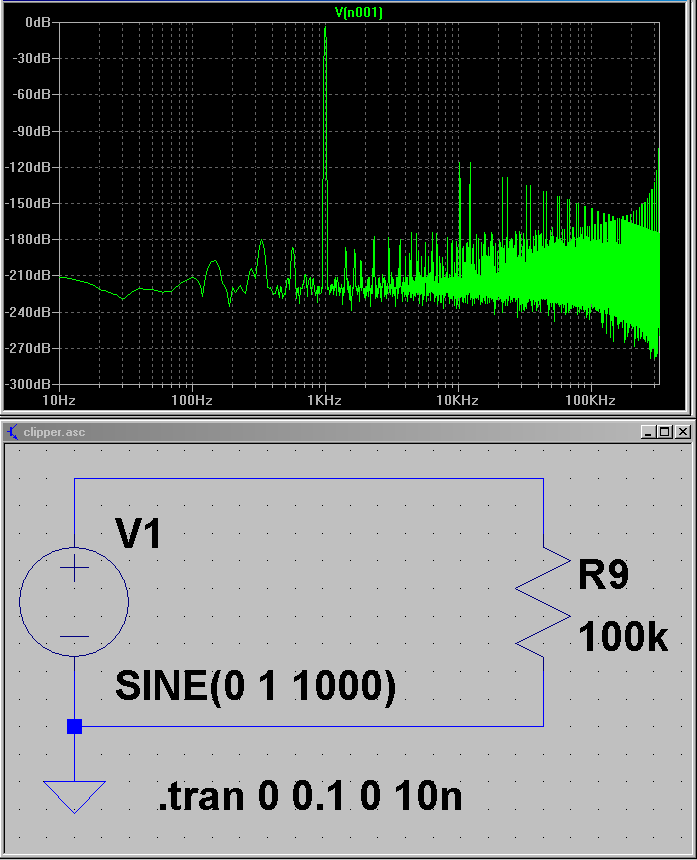Close the clipper.asc schematic window
The image size is (697, 860).
[682, 432]
